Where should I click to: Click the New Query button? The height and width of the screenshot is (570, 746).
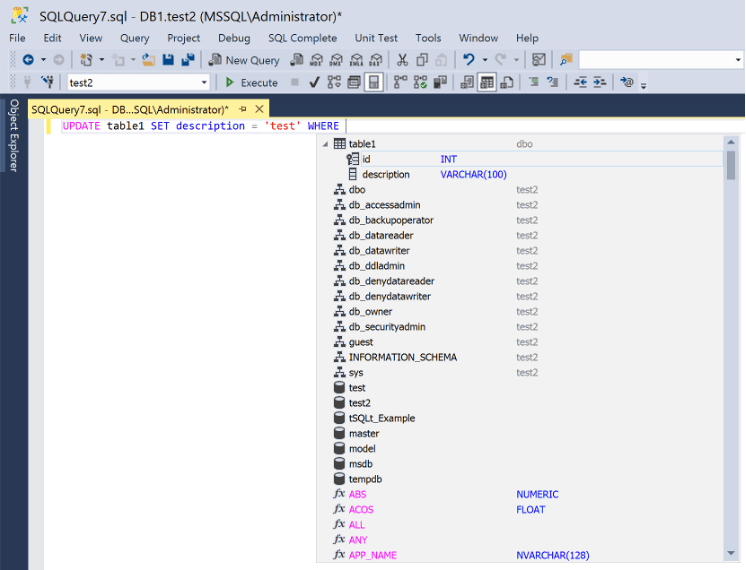(244, 60)
